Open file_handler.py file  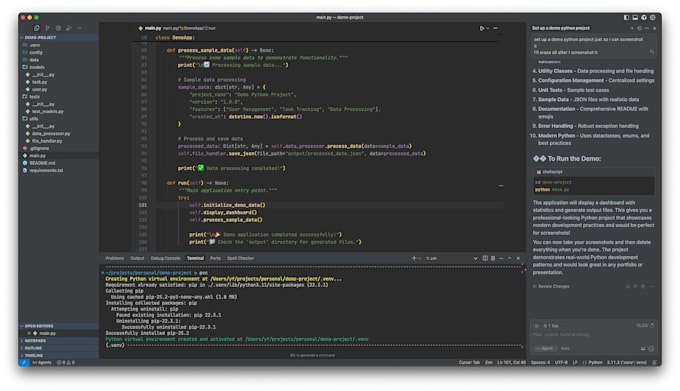click(59, 141)
